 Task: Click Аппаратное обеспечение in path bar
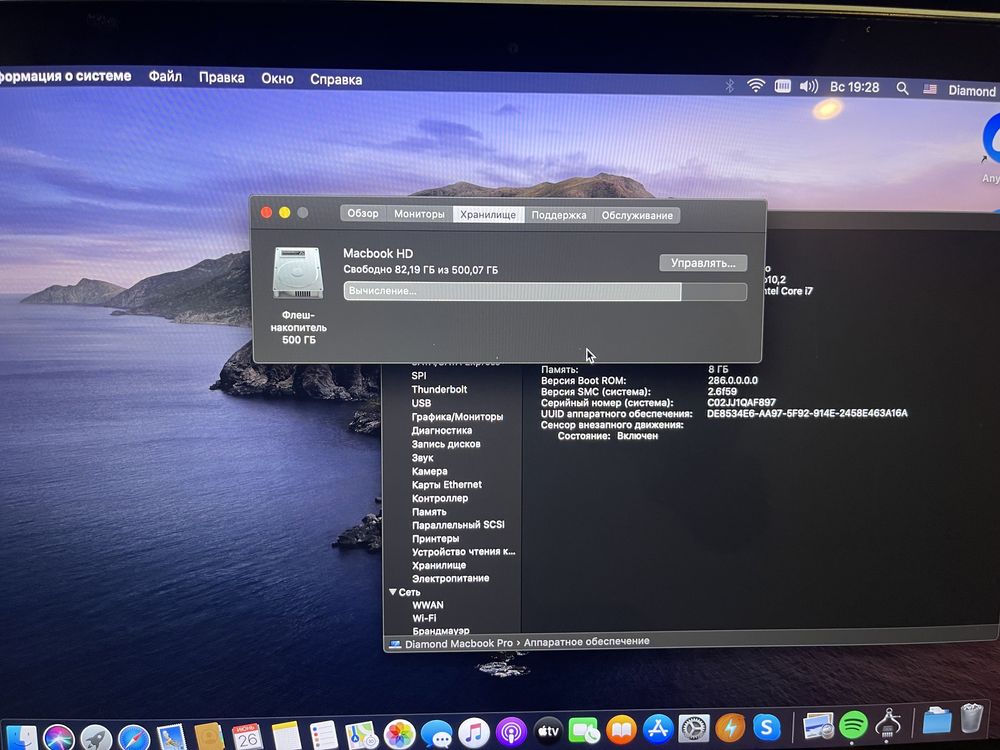coord(586,642)
